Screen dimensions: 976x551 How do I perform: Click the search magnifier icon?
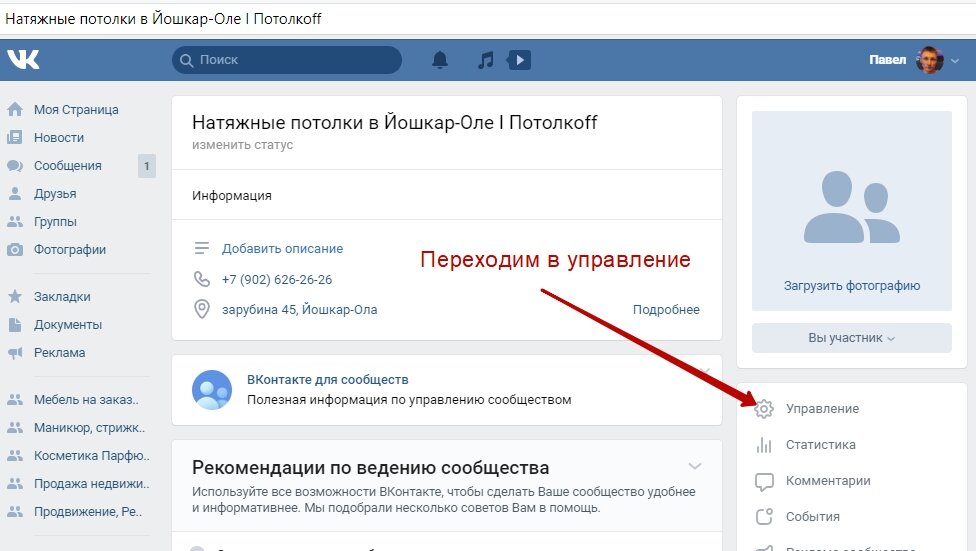pyautogui.click(x=186, y=60)
